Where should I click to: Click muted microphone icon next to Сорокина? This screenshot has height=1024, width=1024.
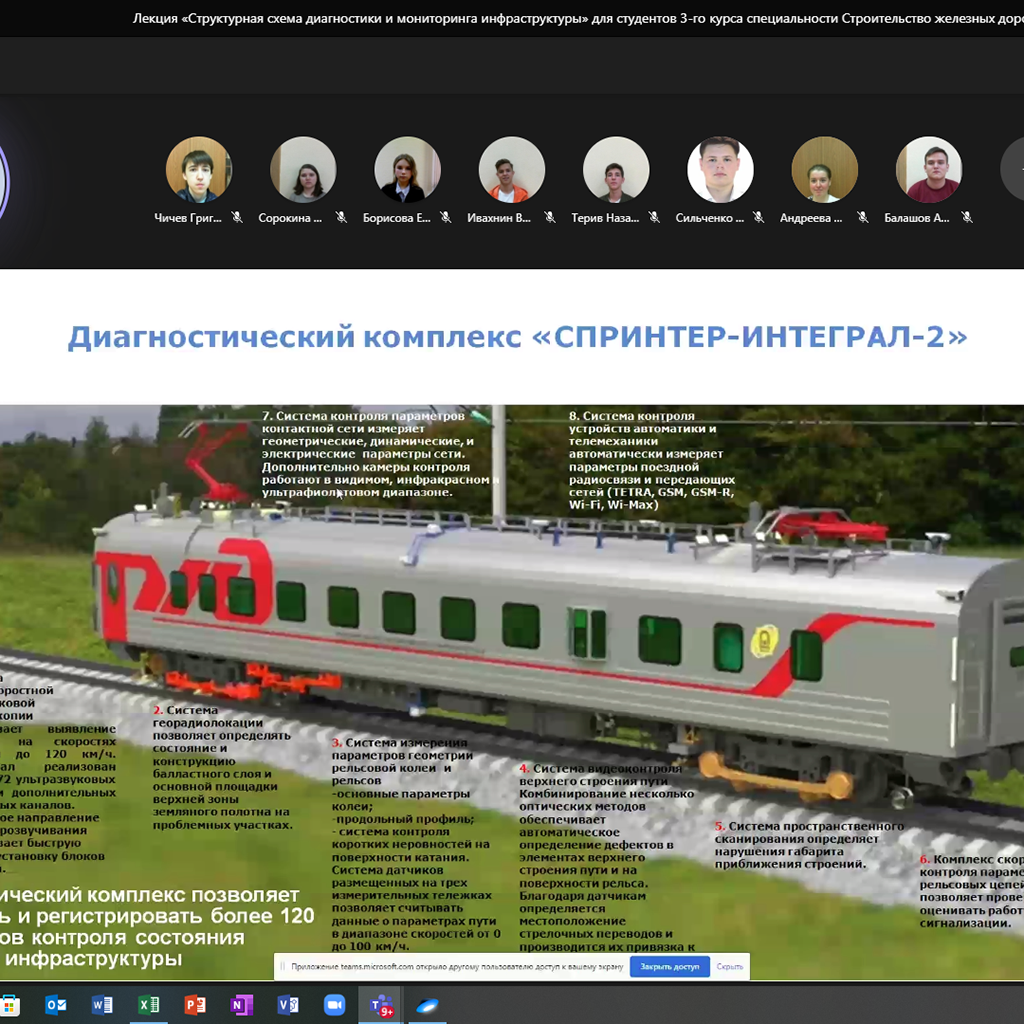[341, 217]
